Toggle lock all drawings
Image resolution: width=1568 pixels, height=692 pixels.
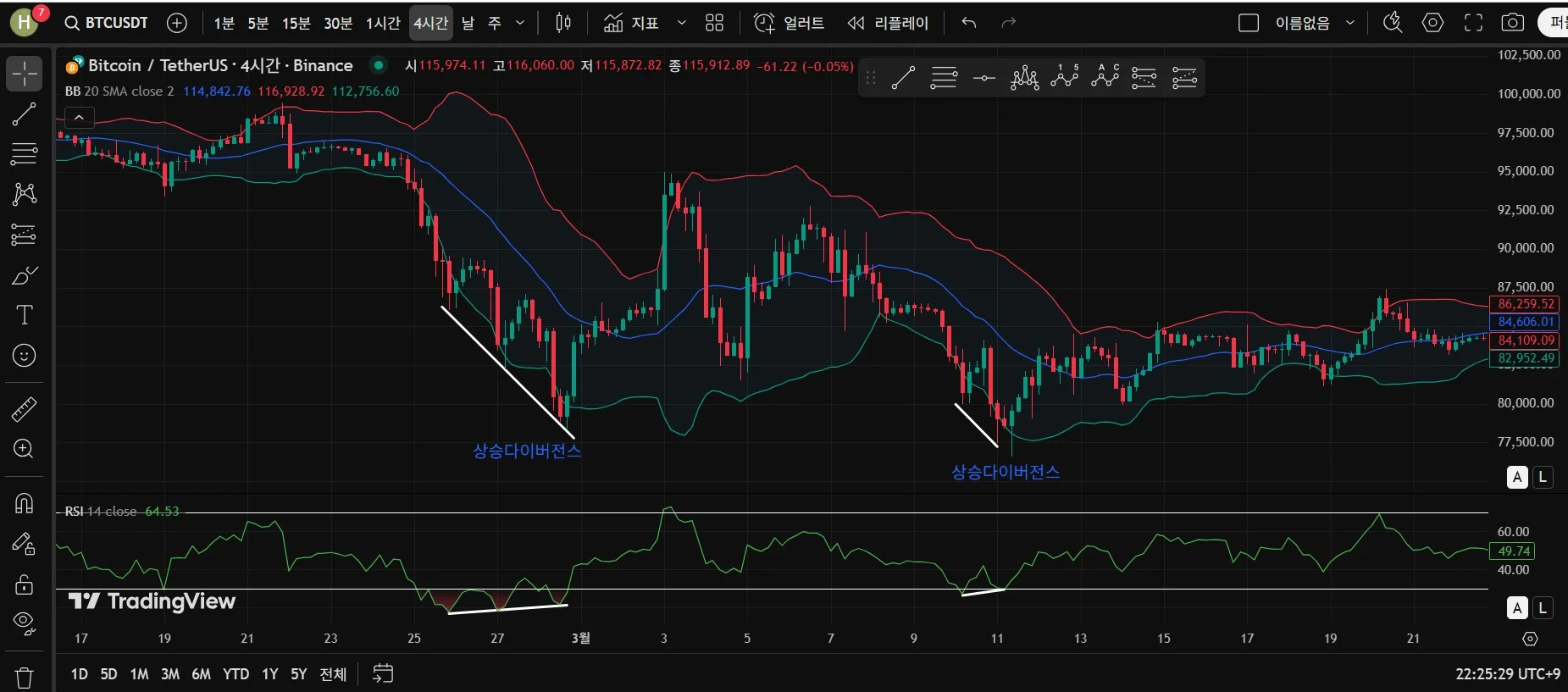24,584
